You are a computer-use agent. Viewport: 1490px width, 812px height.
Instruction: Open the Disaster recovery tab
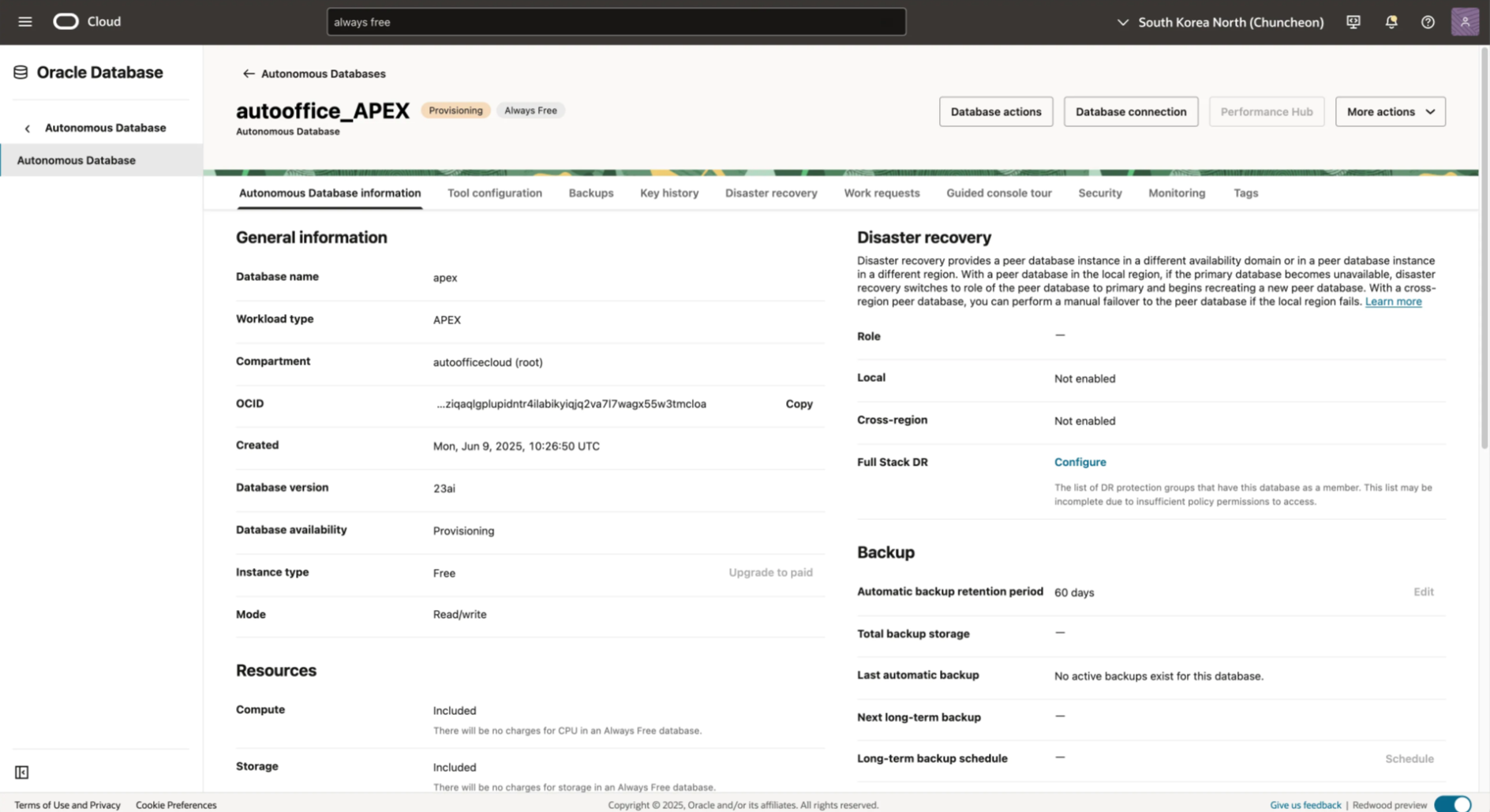(x=771, y=193)
